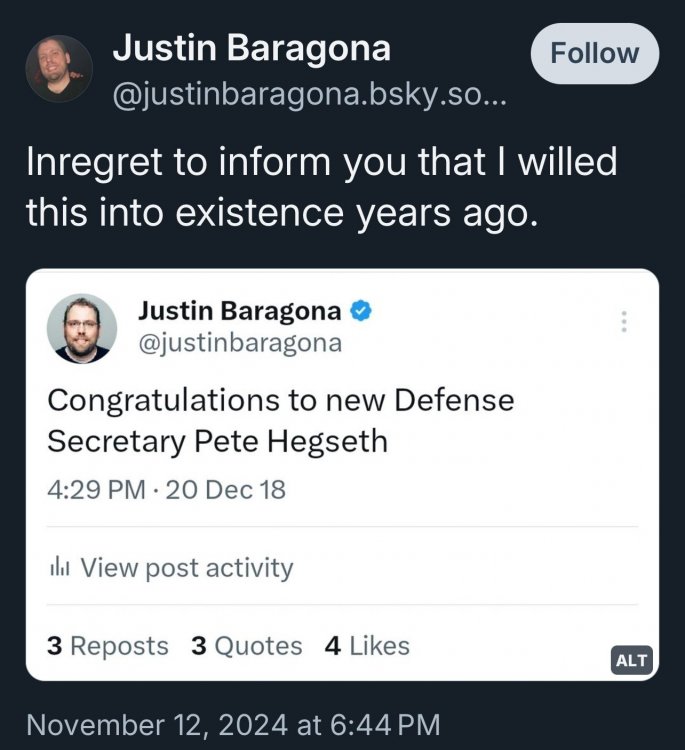
Task: Show the 3 Quotes list
Action: pyautogui.click(x=246, y=646)
